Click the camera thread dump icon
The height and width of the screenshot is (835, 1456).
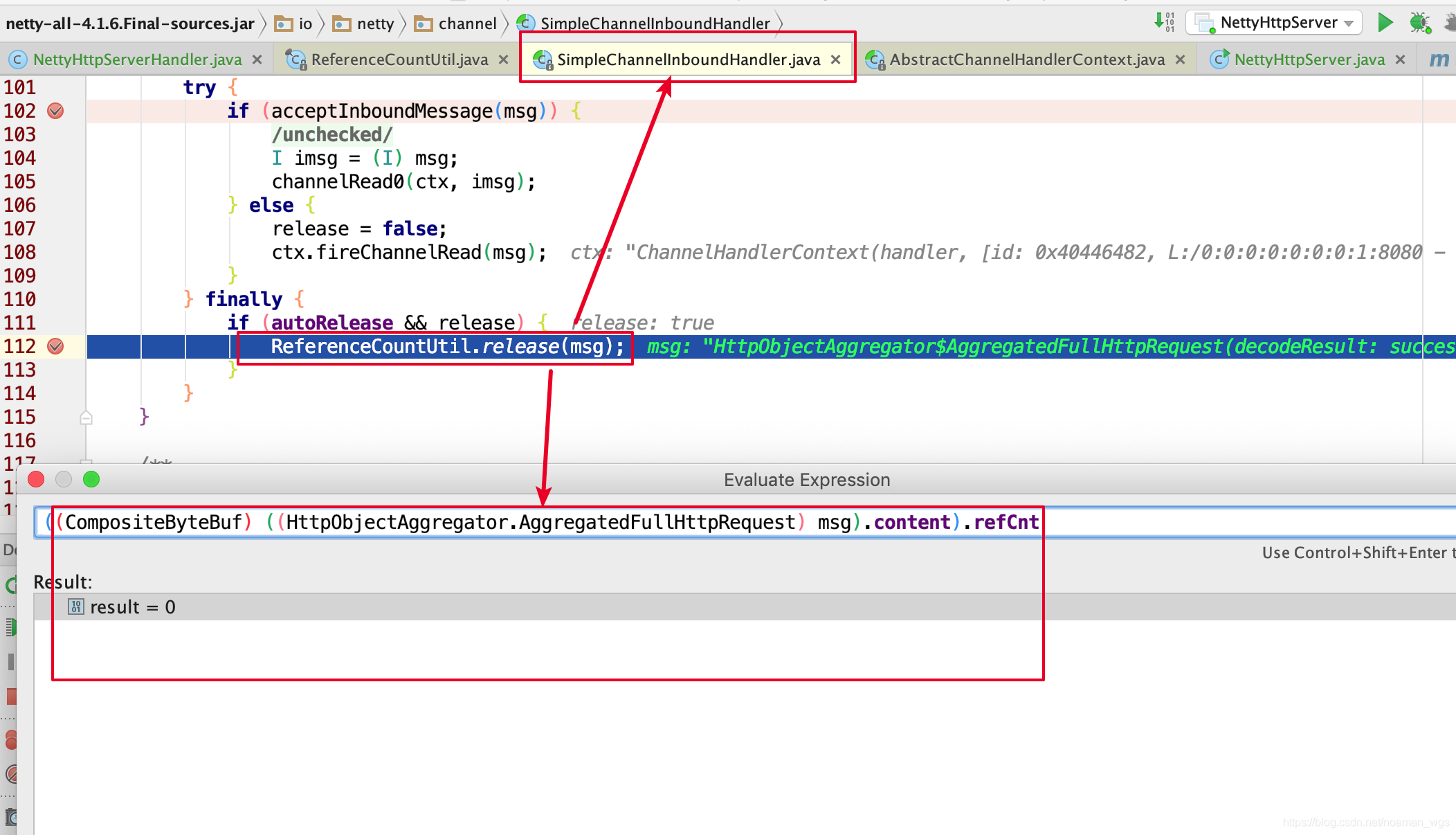pyautogui.click(x=10, y=817)
